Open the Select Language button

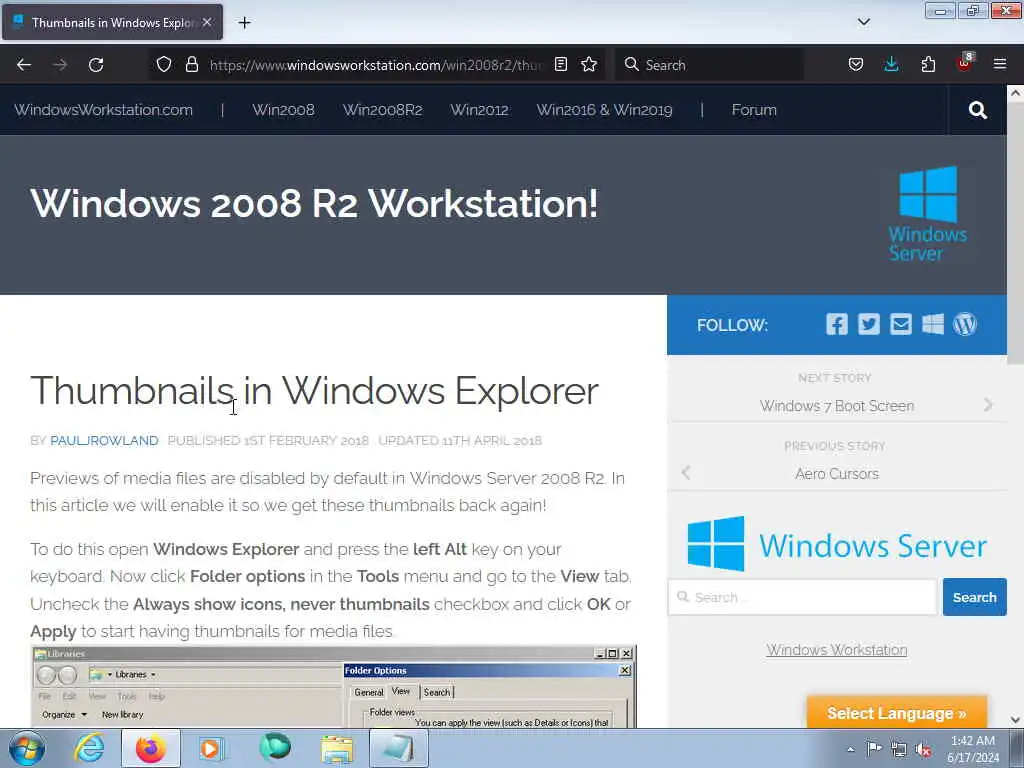[x=897, y=713]
